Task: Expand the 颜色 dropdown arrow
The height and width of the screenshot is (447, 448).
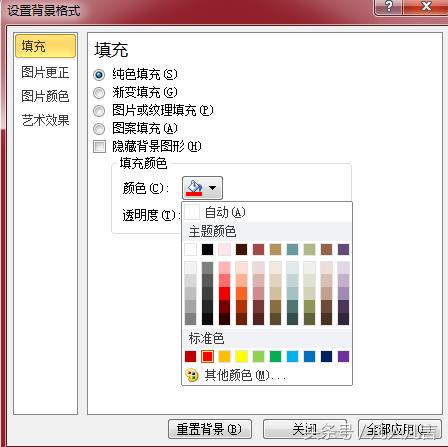Action: click(213, 188)
